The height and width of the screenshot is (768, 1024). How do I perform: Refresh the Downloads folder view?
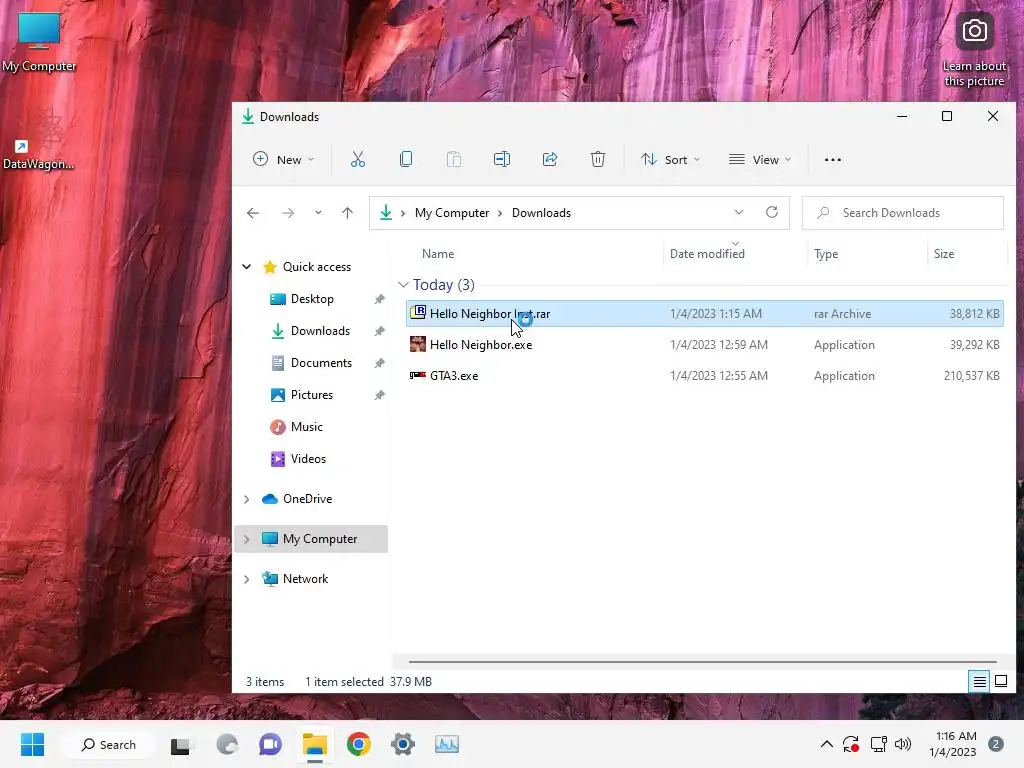click(772, 212)
